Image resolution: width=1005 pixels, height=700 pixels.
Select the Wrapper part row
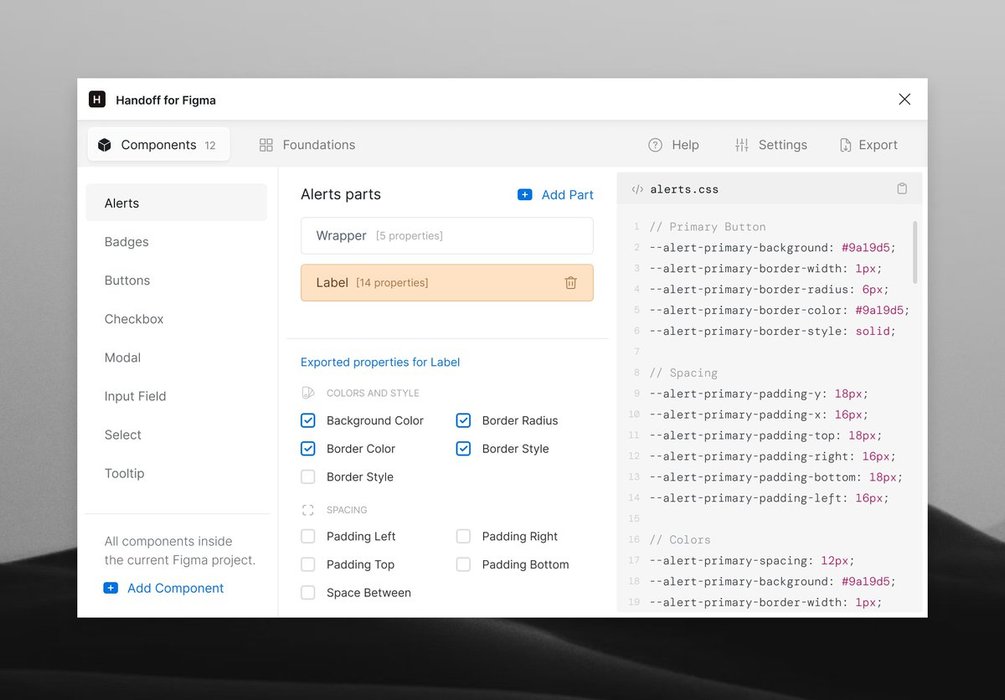(x=447, y=236)
